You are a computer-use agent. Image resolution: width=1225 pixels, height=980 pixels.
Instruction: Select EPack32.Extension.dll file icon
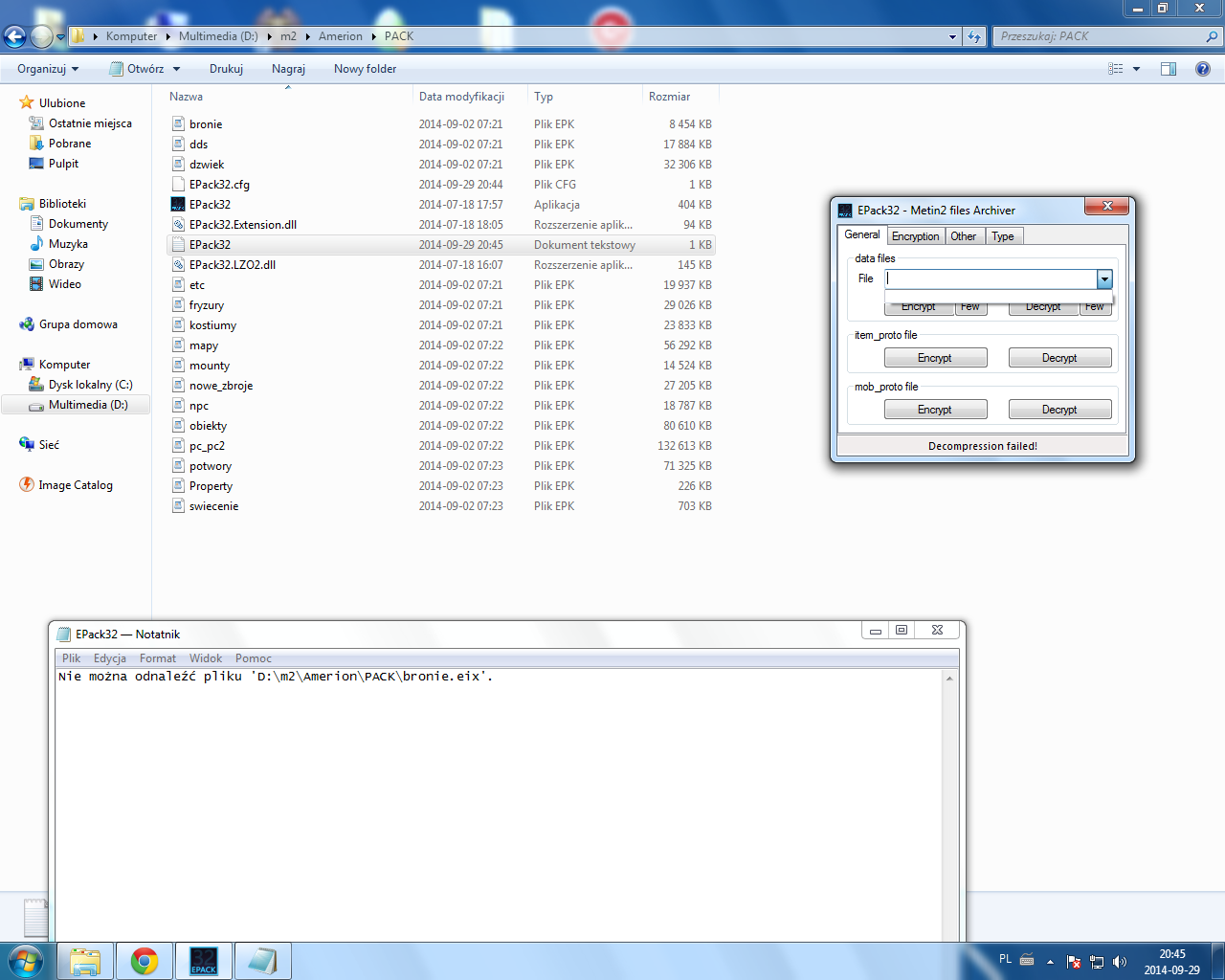click(x=178, y=224)
